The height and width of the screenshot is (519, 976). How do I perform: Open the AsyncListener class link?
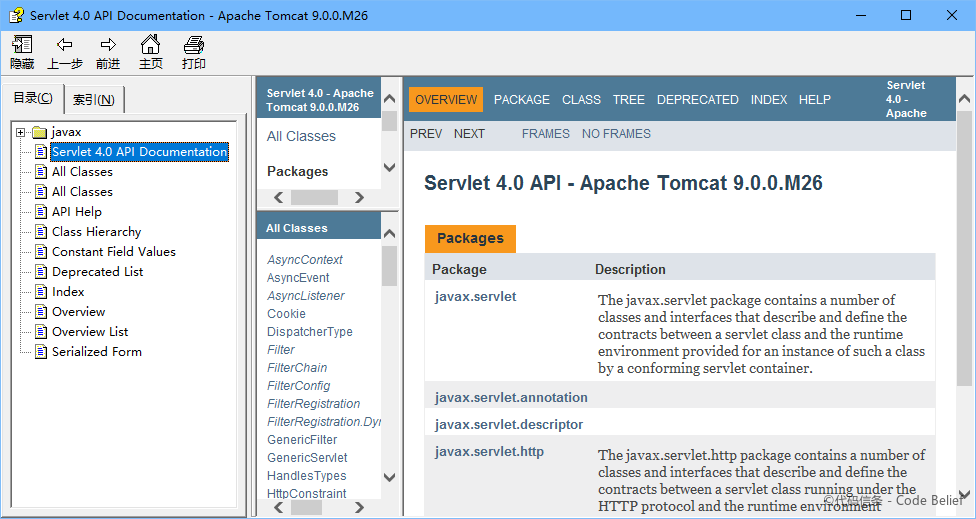(x=306, y=296)
